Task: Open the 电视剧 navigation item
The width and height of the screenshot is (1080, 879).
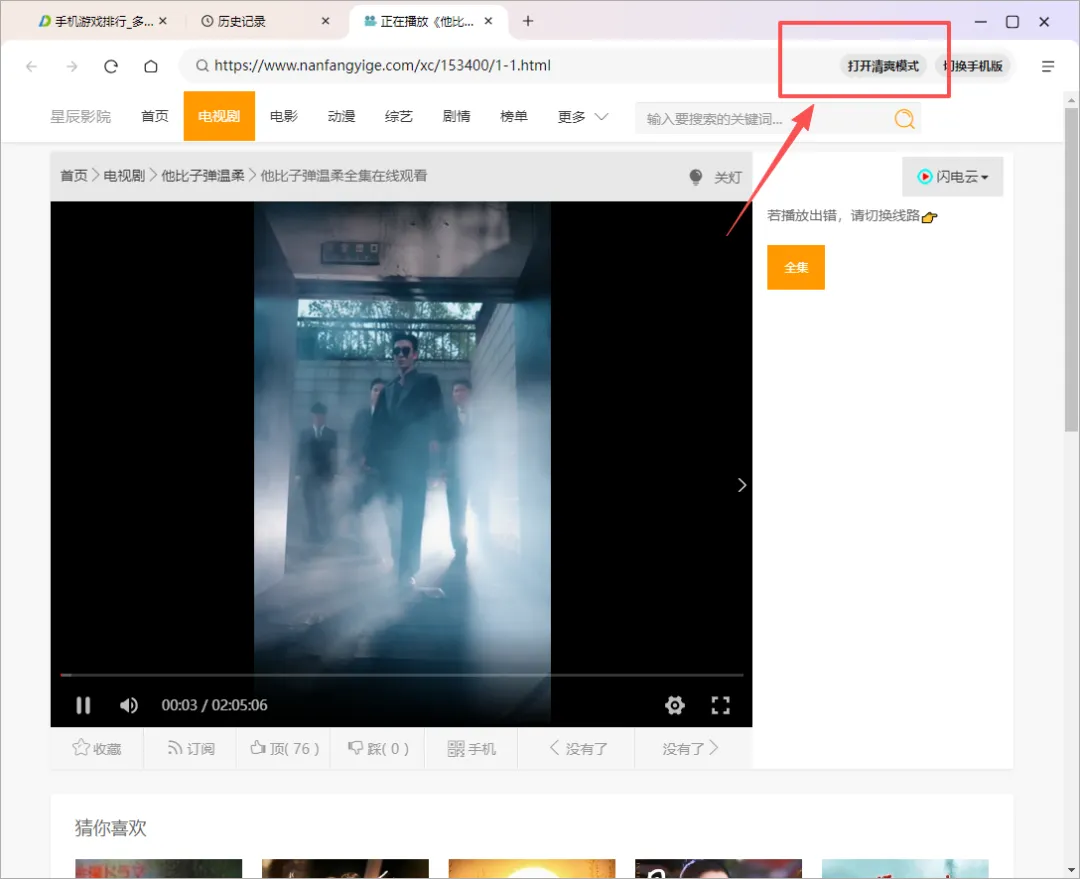Action: click(x=219, y=116)
